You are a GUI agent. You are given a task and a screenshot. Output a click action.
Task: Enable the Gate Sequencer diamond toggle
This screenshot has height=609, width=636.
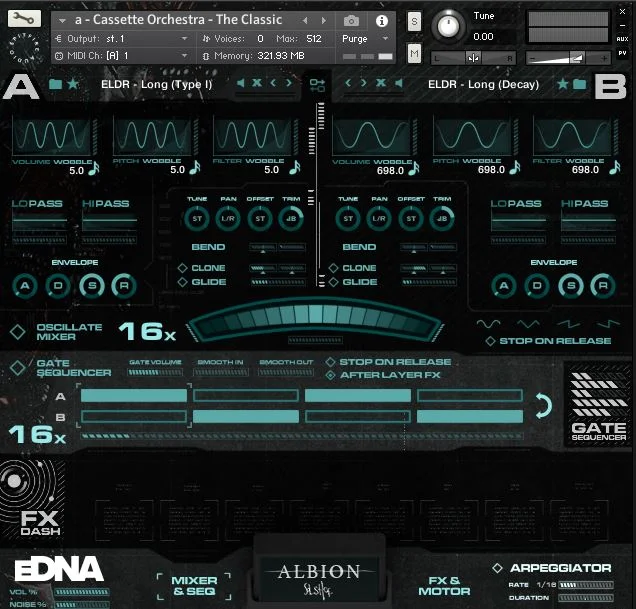18,368
